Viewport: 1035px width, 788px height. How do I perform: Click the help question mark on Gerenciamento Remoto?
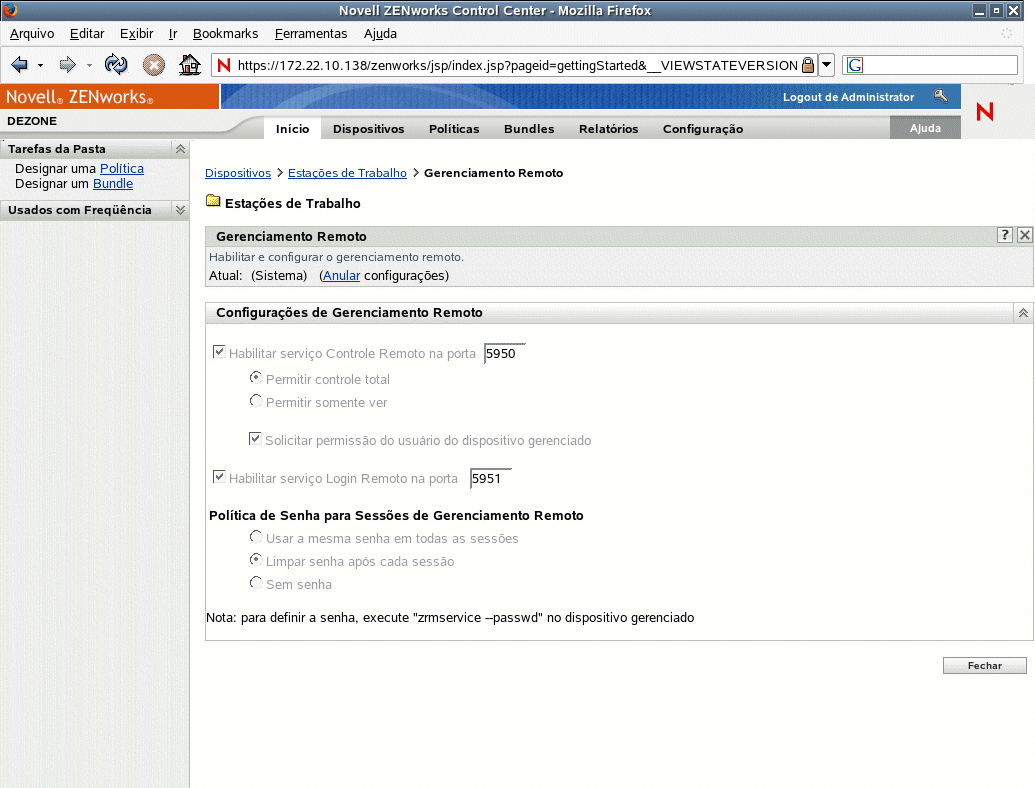(x=1005, y=235)
